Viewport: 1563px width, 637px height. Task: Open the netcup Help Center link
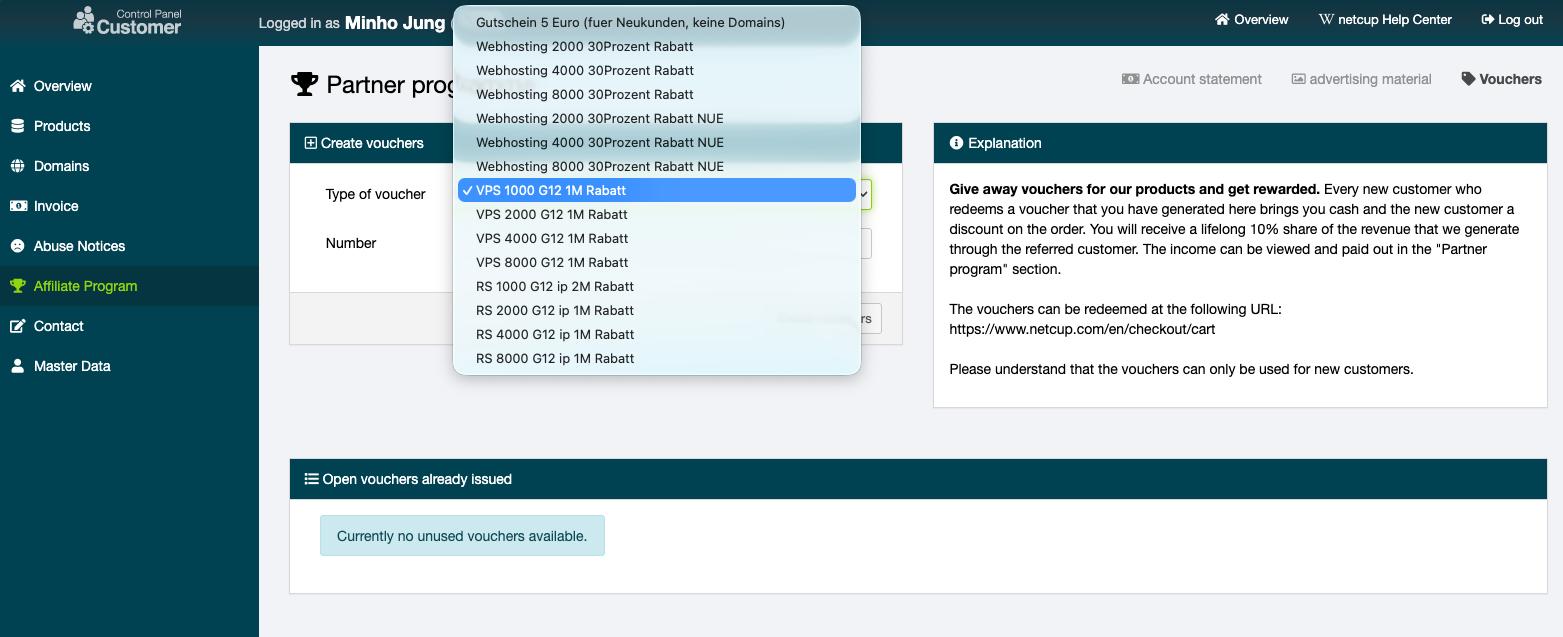point(1385,19)
